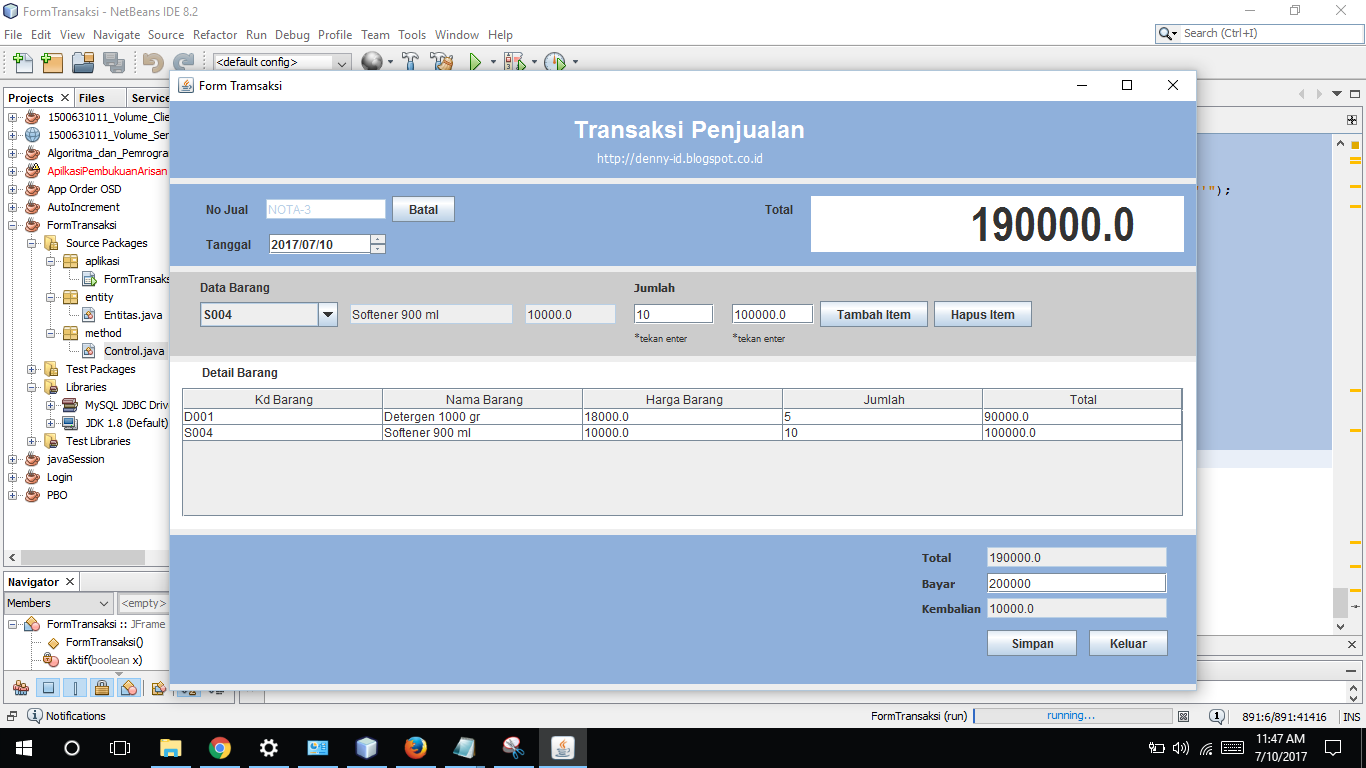
Task: Increment the Tanggal date with the spinner arrow
Action: click(x=378, y=239)
